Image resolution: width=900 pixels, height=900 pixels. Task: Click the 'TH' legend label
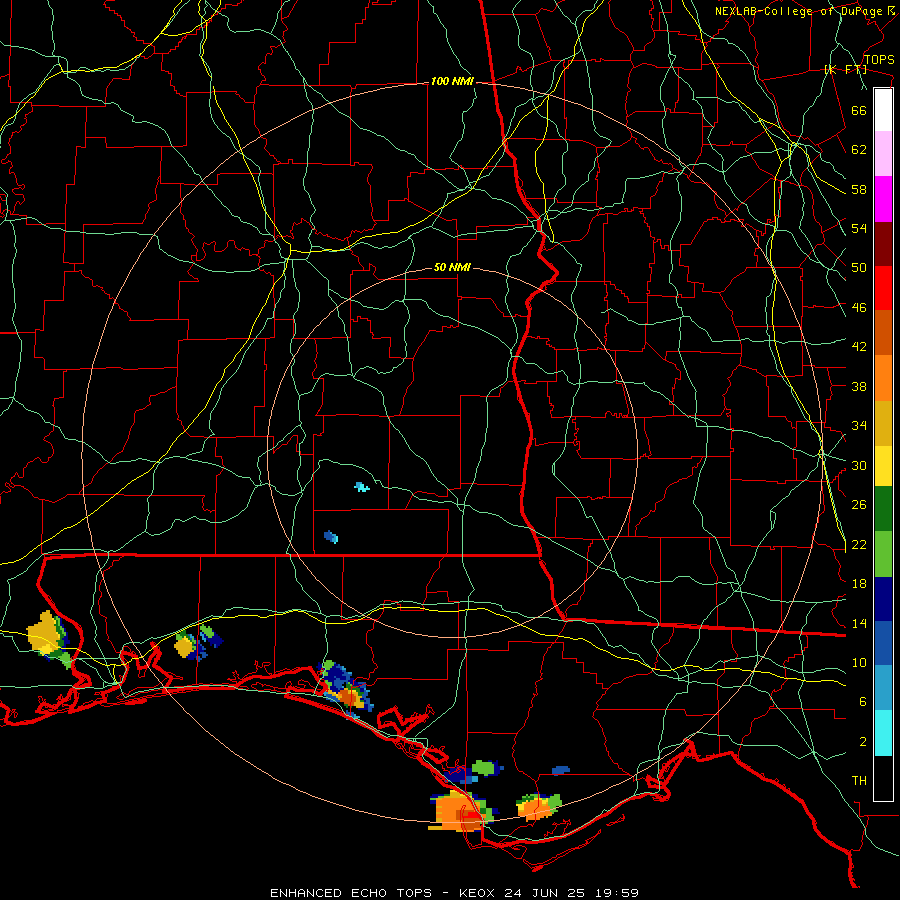point(859,781)
